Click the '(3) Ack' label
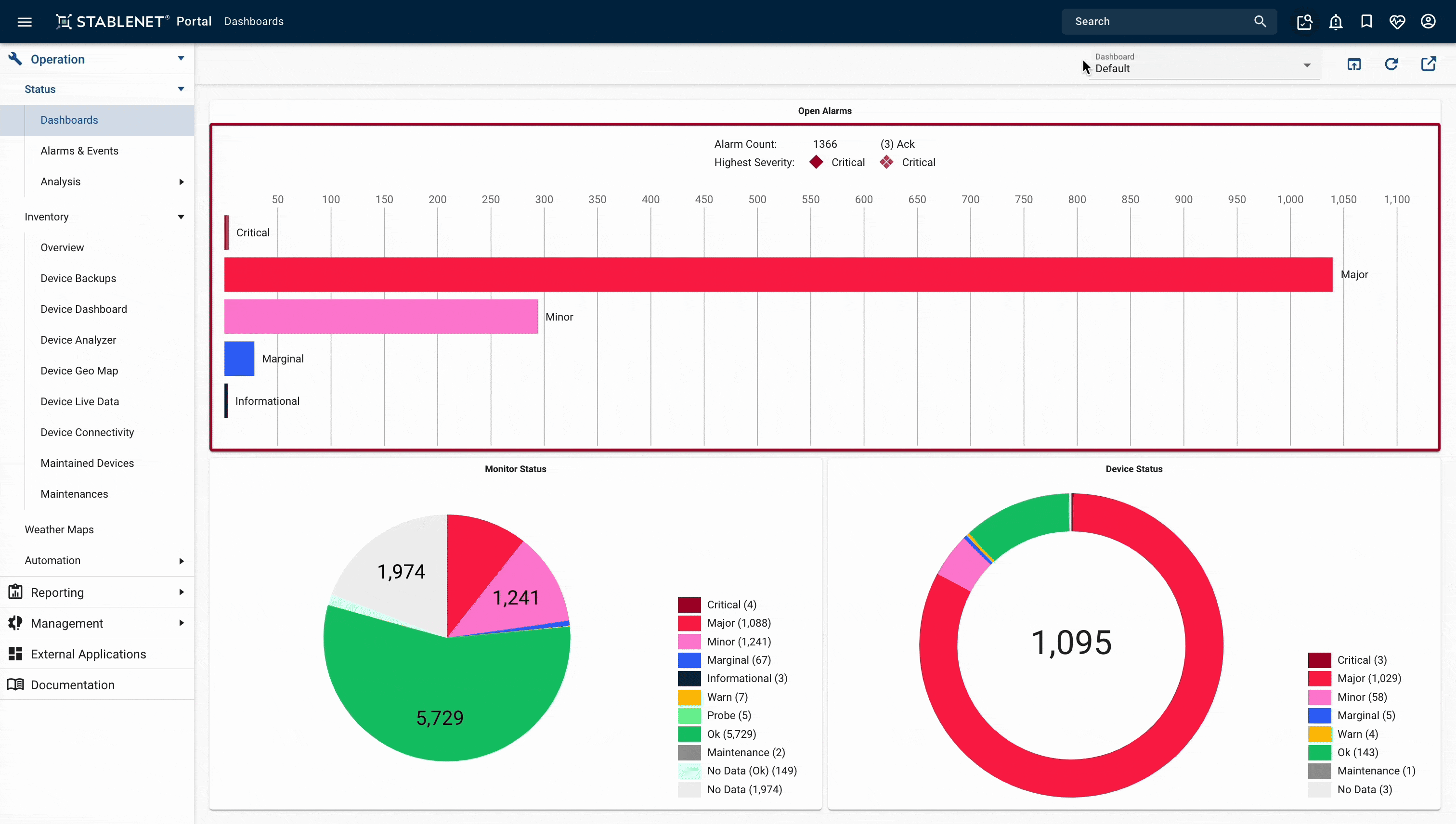 (897, 144)
